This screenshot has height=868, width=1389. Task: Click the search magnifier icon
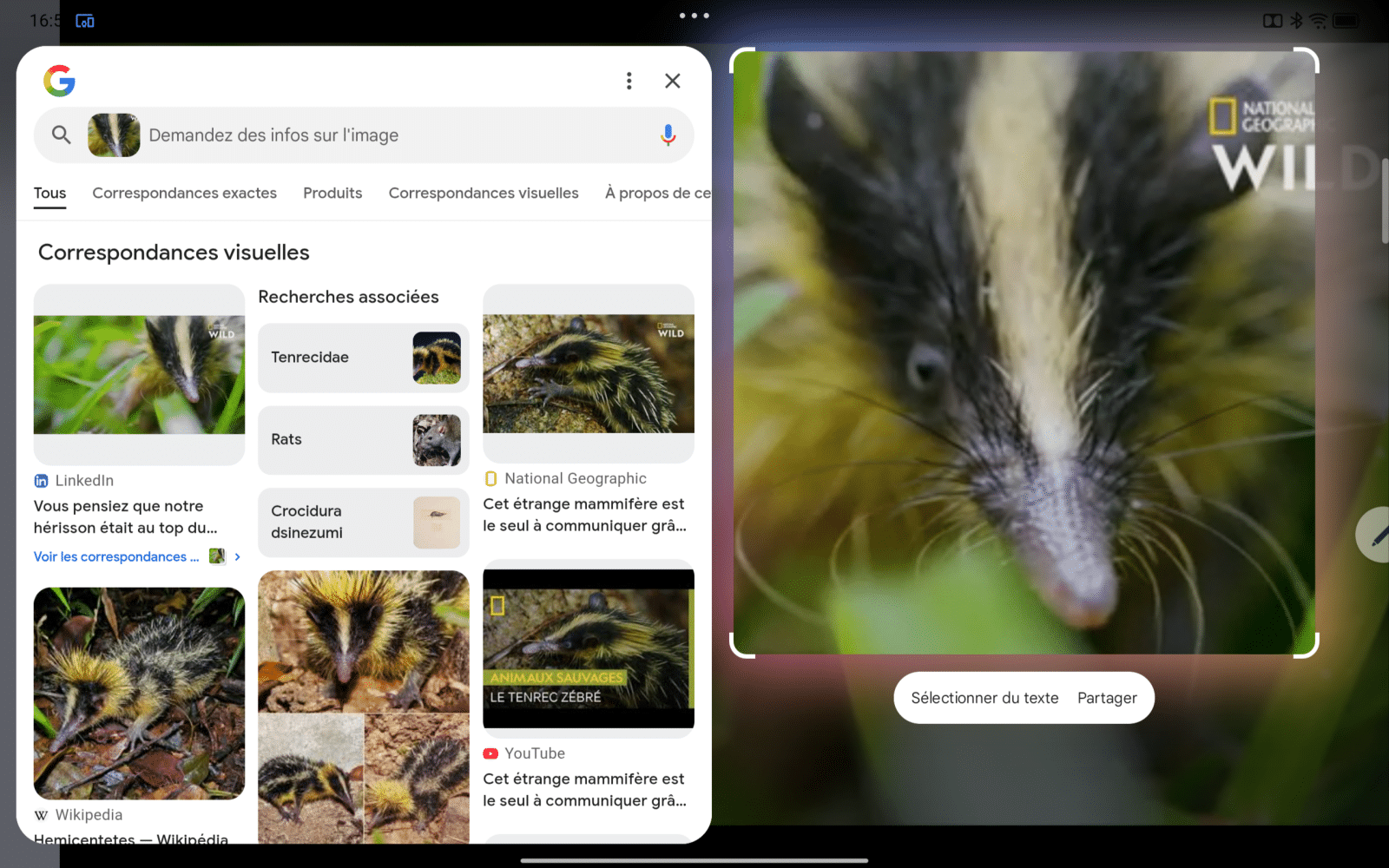coord(61,135)
